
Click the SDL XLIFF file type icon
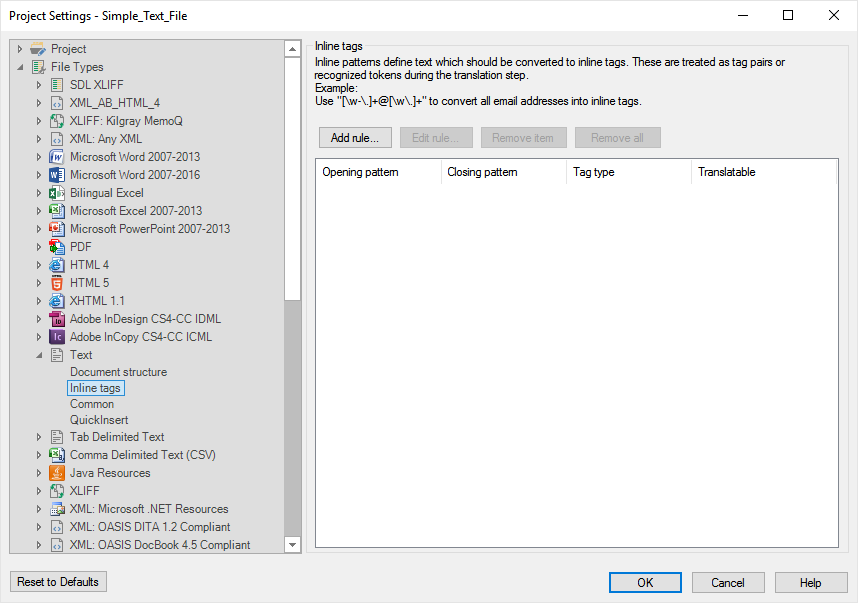click(x=57, y=85)
